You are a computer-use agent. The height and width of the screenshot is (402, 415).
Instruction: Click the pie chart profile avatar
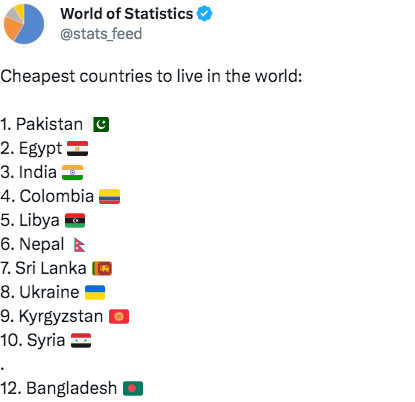point(24,24)
